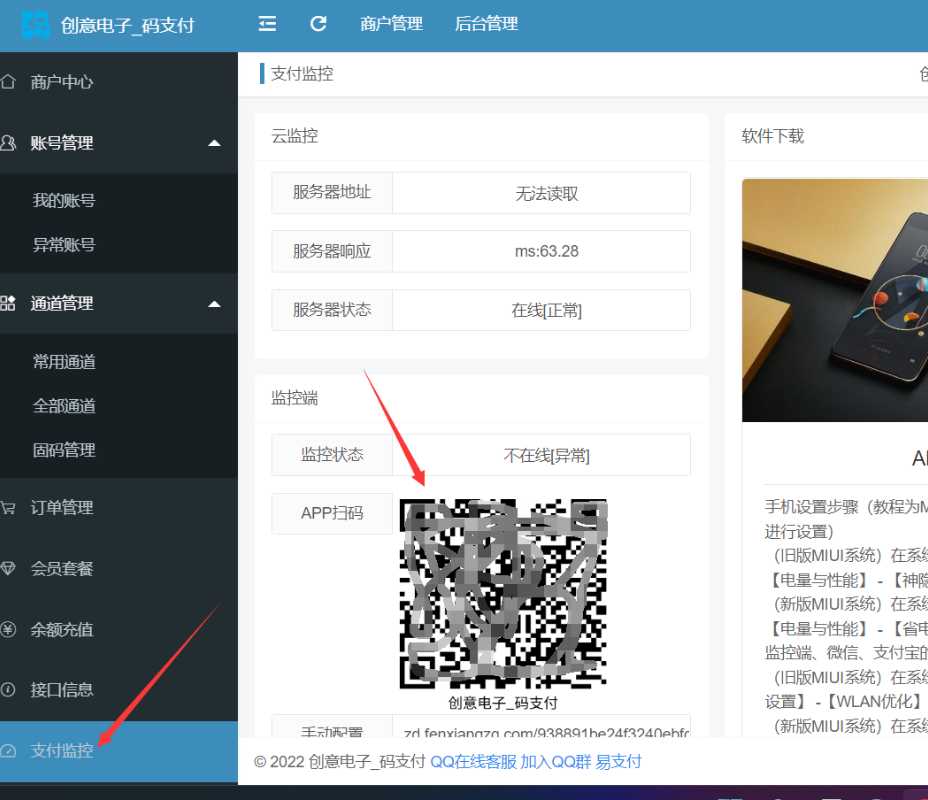
Task: Click the 手机设置步骤 instructions text
Action: [846, 519]
